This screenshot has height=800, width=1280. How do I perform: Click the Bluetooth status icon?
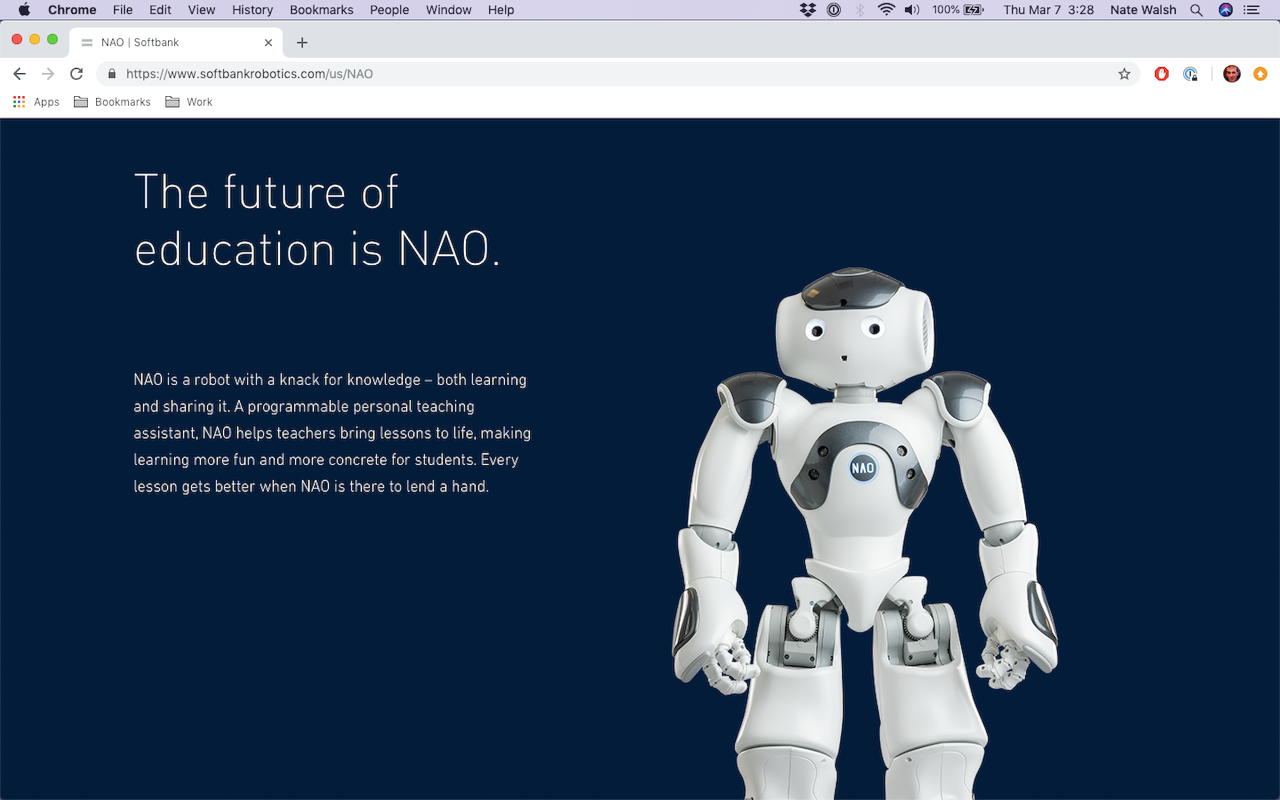click(860, 10)
